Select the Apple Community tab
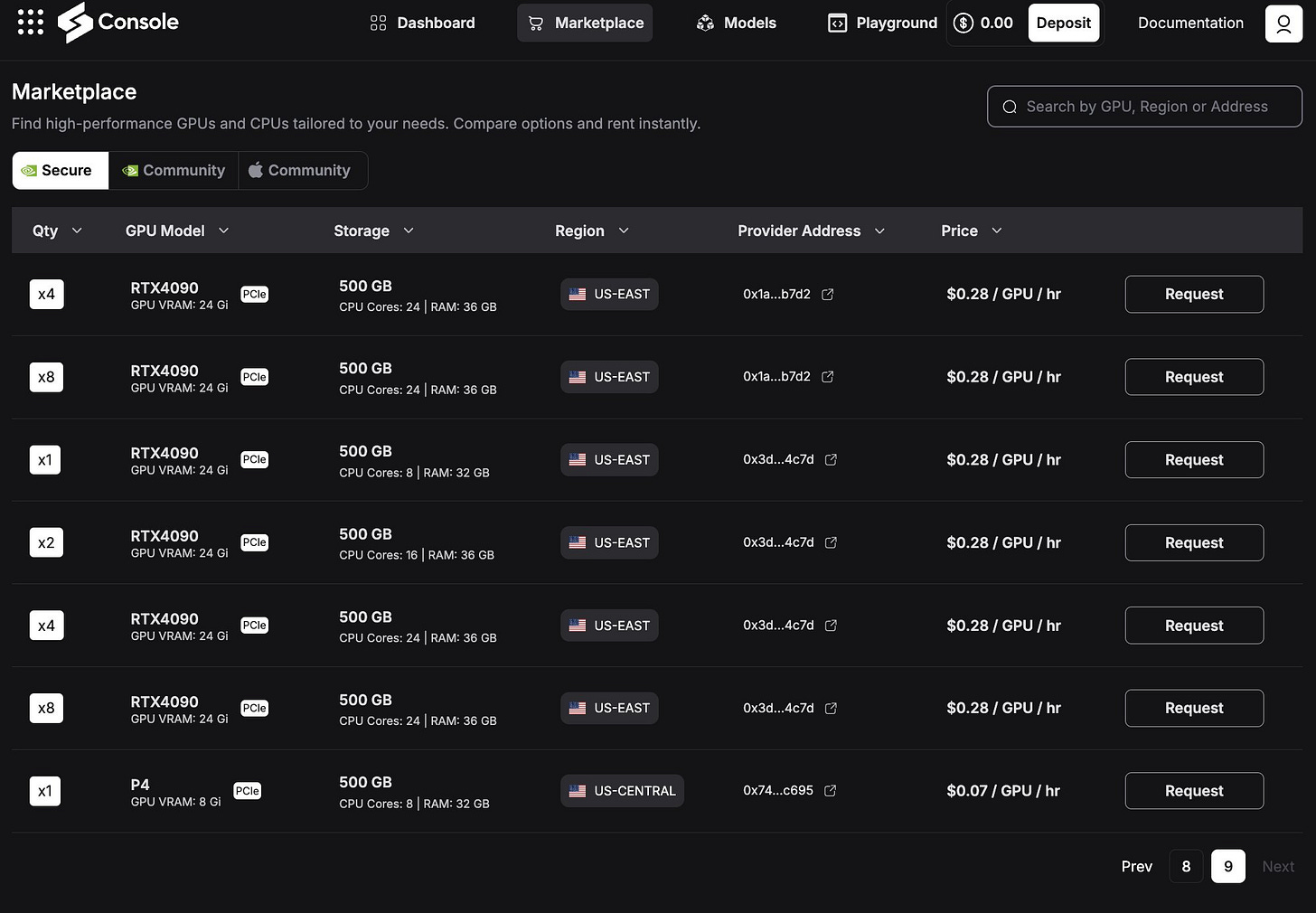 (302, 171)
